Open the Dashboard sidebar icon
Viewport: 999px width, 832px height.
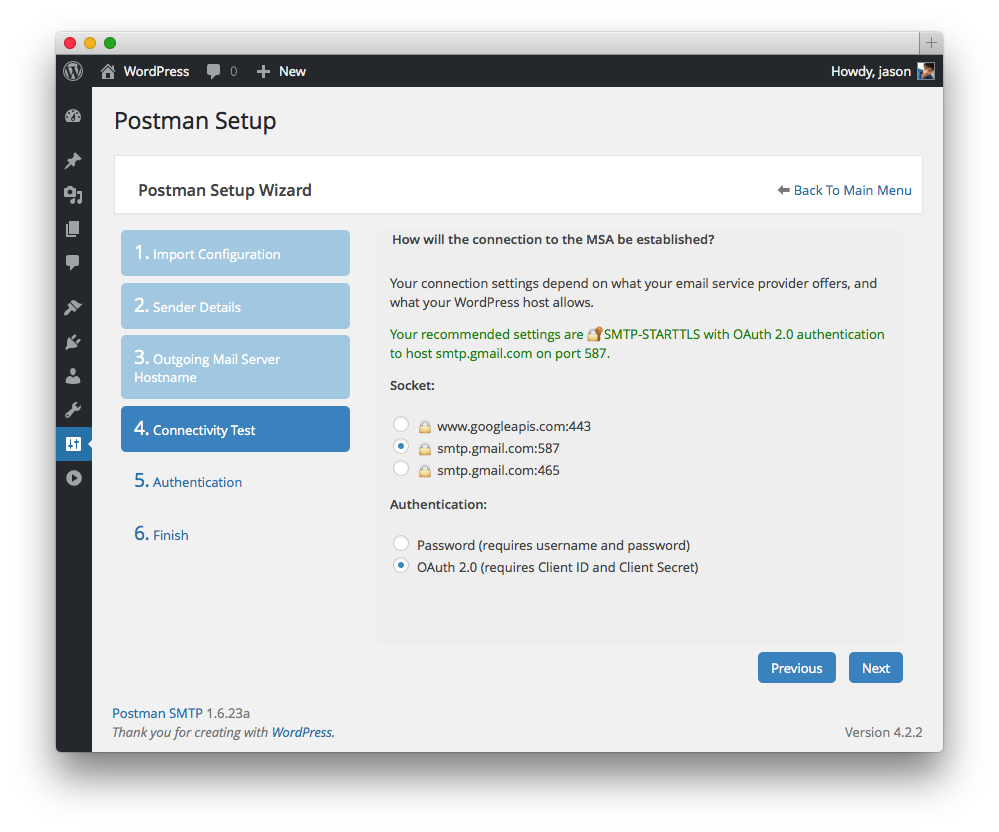pyautogui.click(x=73, y=116)
